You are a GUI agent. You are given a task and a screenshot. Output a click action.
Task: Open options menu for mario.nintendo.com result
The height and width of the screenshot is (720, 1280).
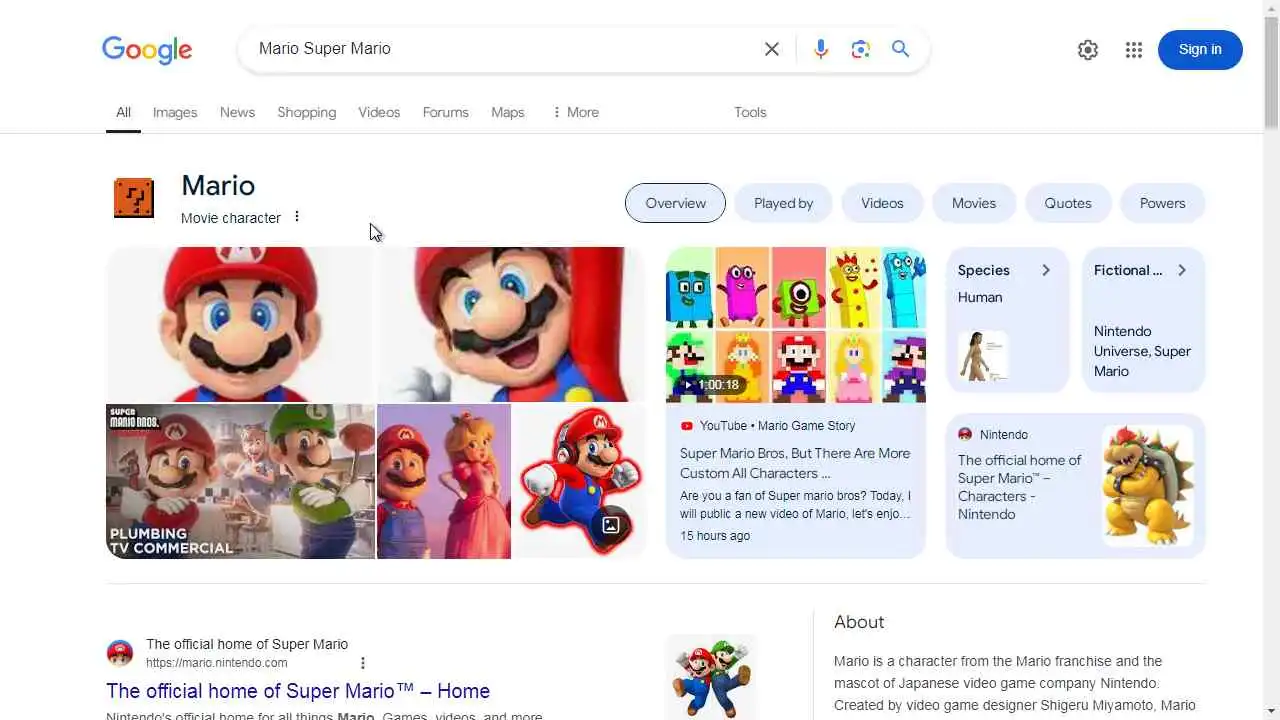pos(362,663)
